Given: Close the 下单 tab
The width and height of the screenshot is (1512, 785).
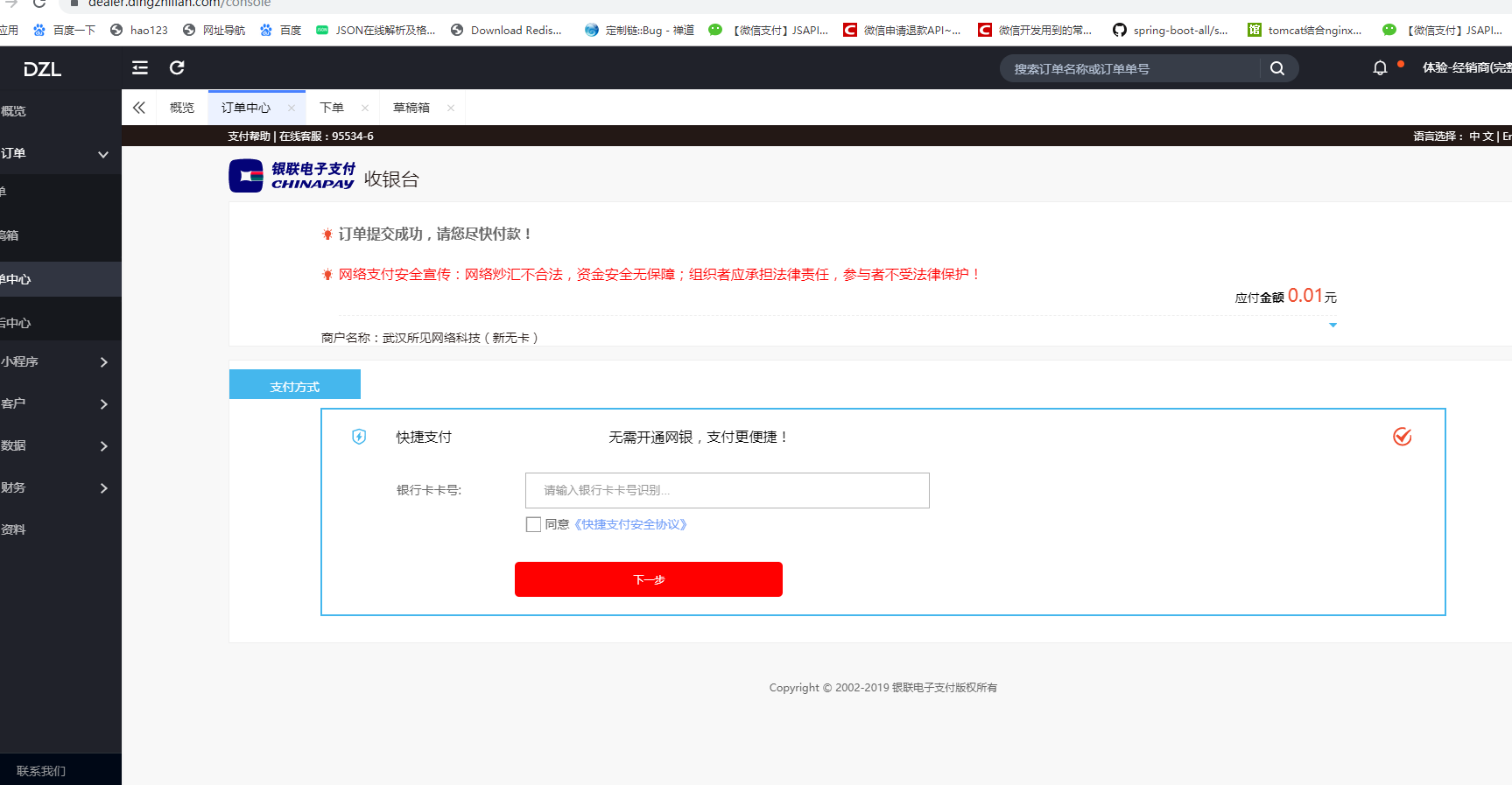Looking at the screenshot, I should pos(365,108).
